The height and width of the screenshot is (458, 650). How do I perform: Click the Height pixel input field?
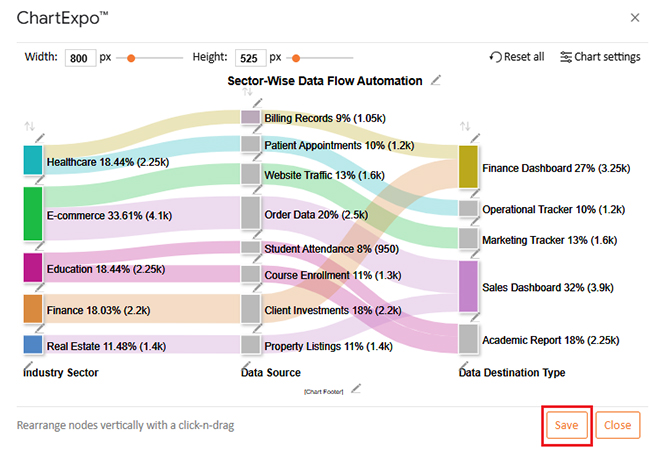click(x=251, y=58)
